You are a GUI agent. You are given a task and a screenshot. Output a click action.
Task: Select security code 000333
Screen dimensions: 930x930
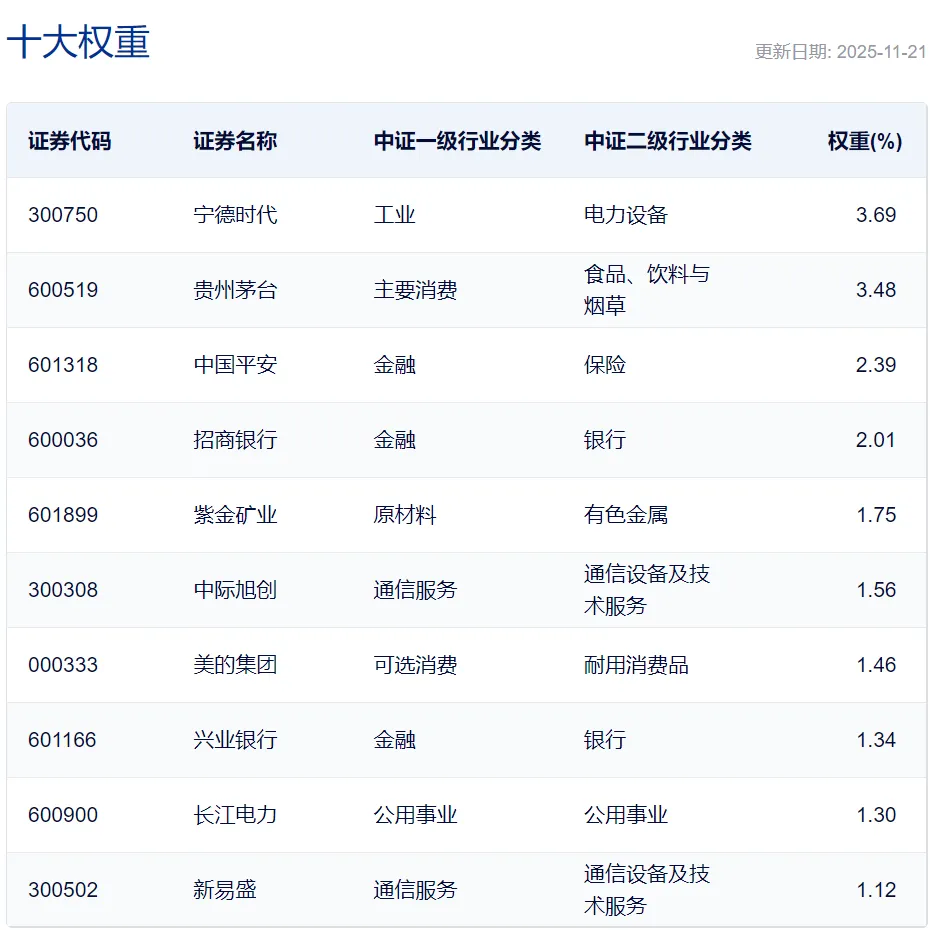click(63, 665)
